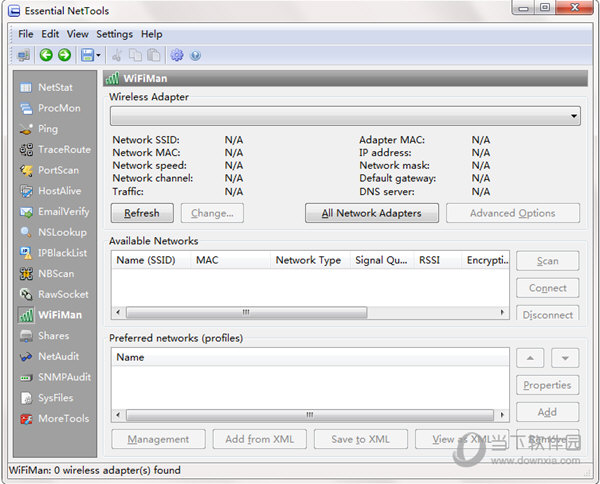Open the File menu
The width and height of the screenshot is (600, 484).
point(26,34)
